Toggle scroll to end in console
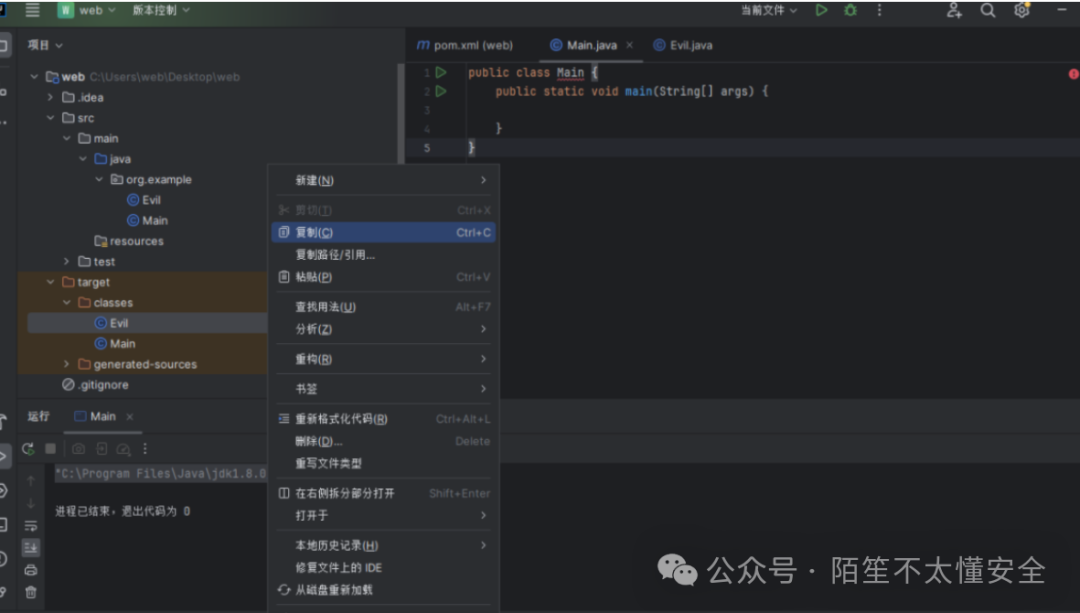Screen dimensions: 1080x613 [x=31, y=548]
